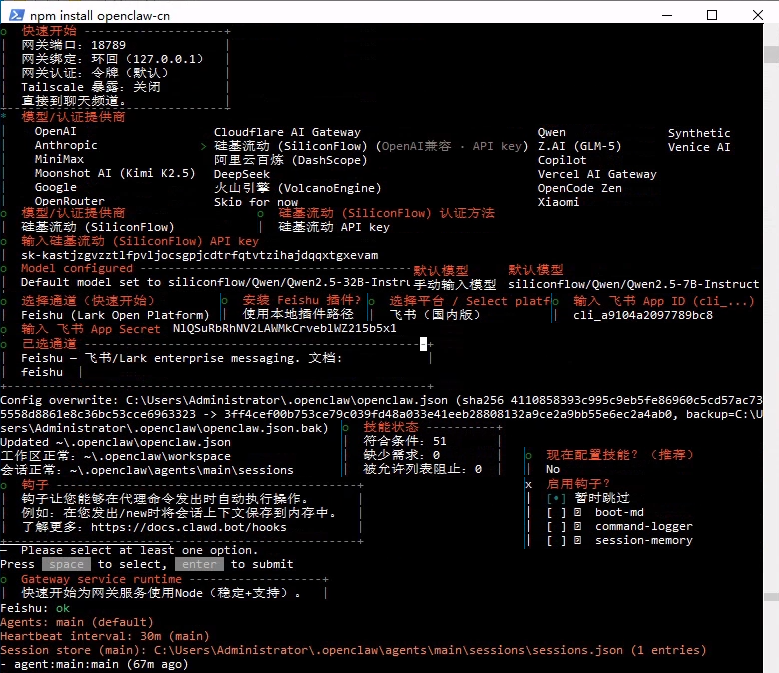
Task: Select Cloudflare AI Gateway option
Action: tap(287, 132)
